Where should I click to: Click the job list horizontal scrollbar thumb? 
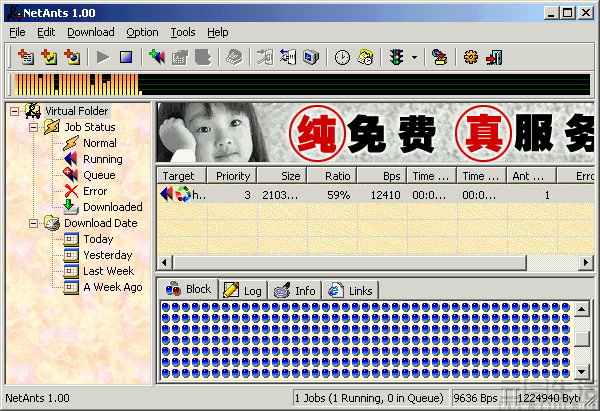(350, 263)
